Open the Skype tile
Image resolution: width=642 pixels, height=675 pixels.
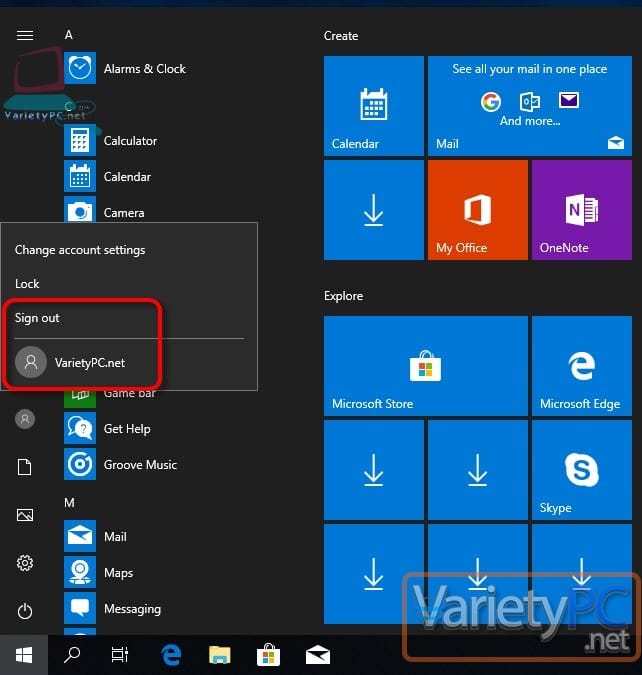click(x=582, y=470)
